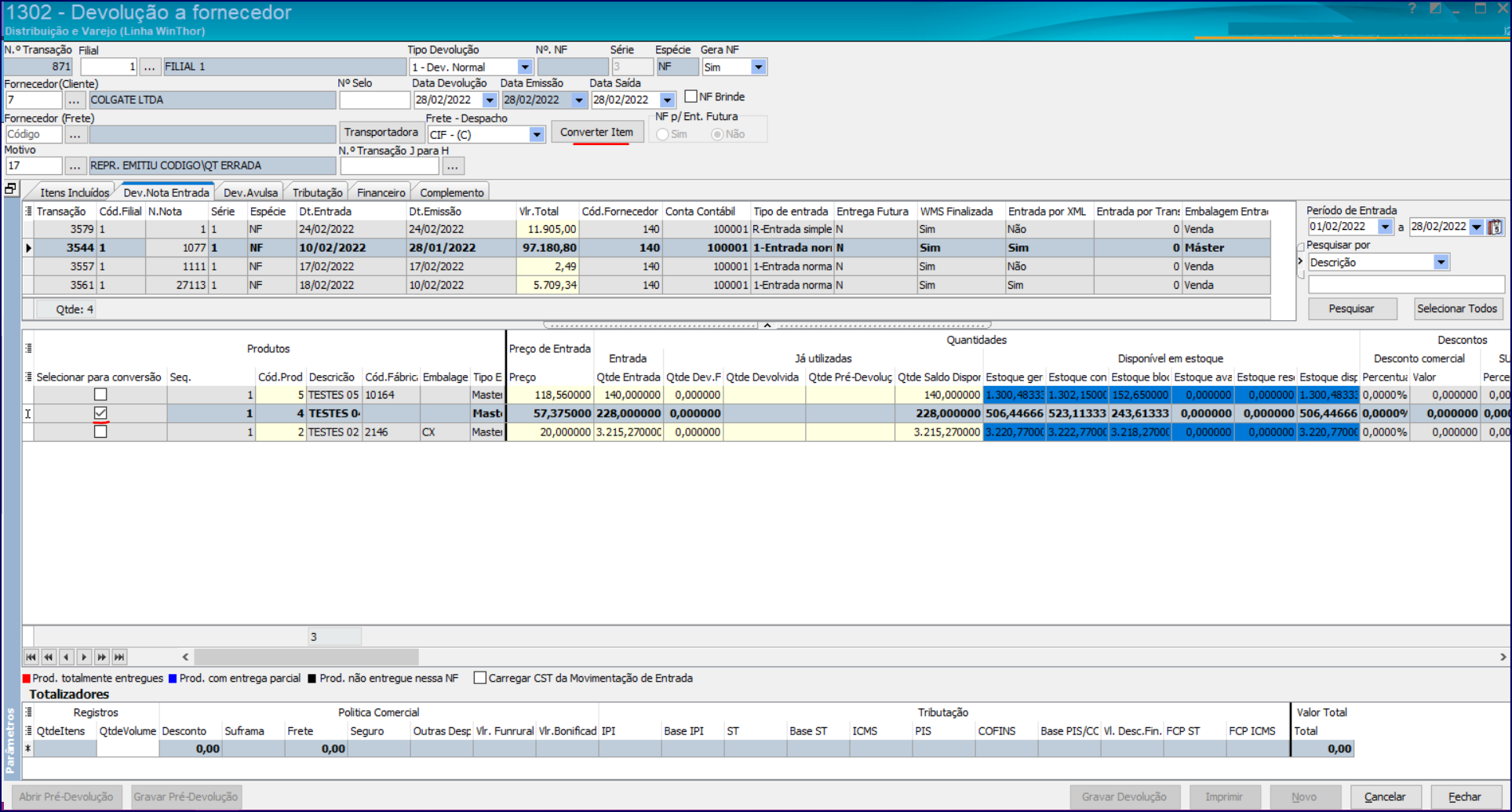Collapse the splitter arrow between grids
The image size is (1512, 812).
click(767, 325)
